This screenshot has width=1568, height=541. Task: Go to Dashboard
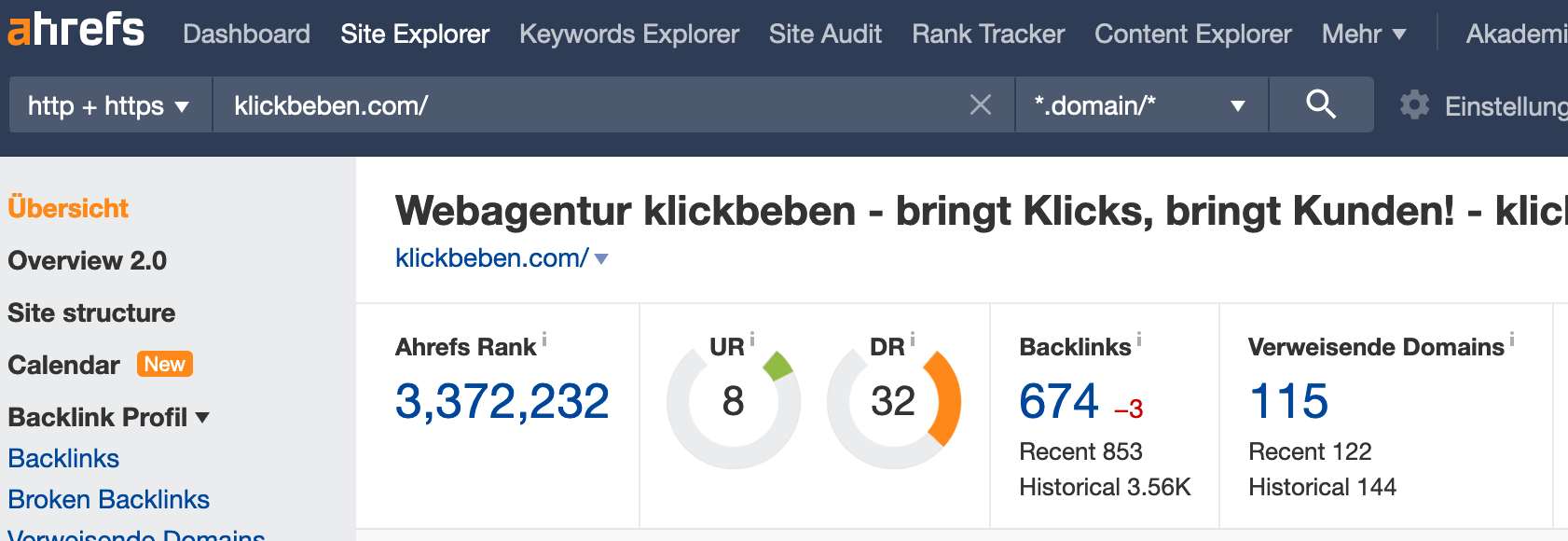(x=246, y=34)
